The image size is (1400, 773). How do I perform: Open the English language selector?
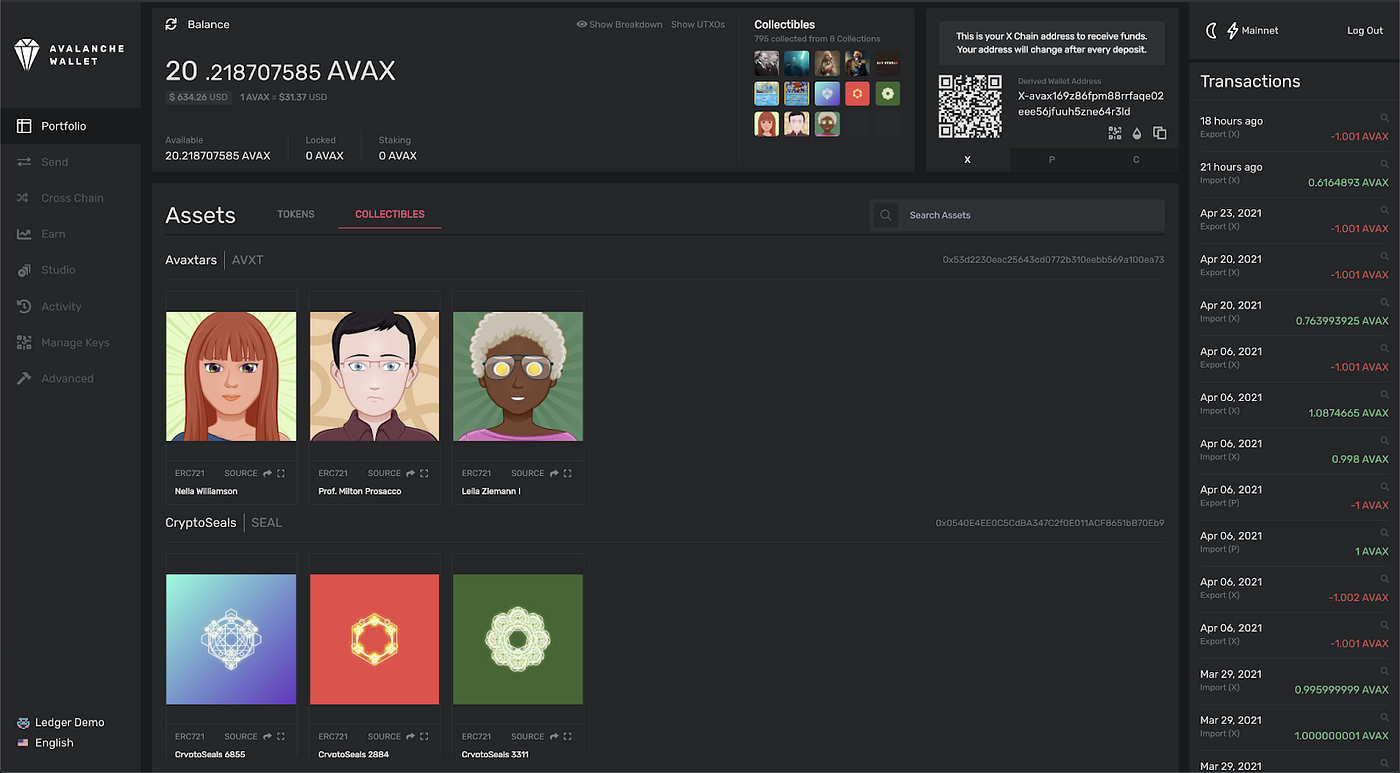(x=45, y=743)
